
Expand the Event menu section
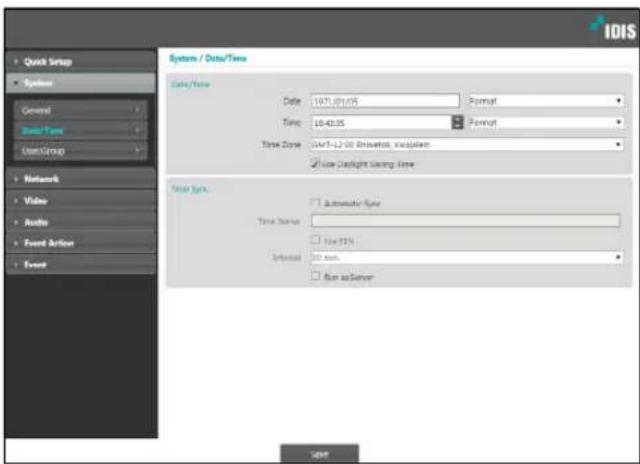81,264
